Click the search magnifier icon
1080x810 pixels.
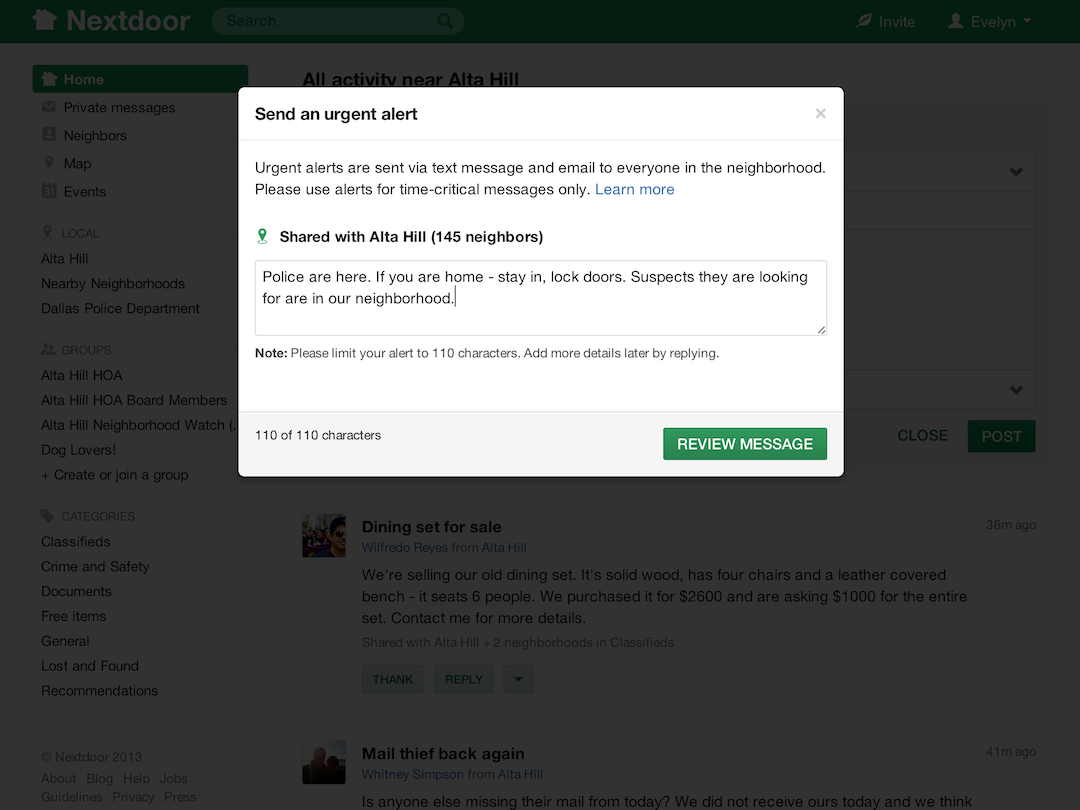point(445,21)
